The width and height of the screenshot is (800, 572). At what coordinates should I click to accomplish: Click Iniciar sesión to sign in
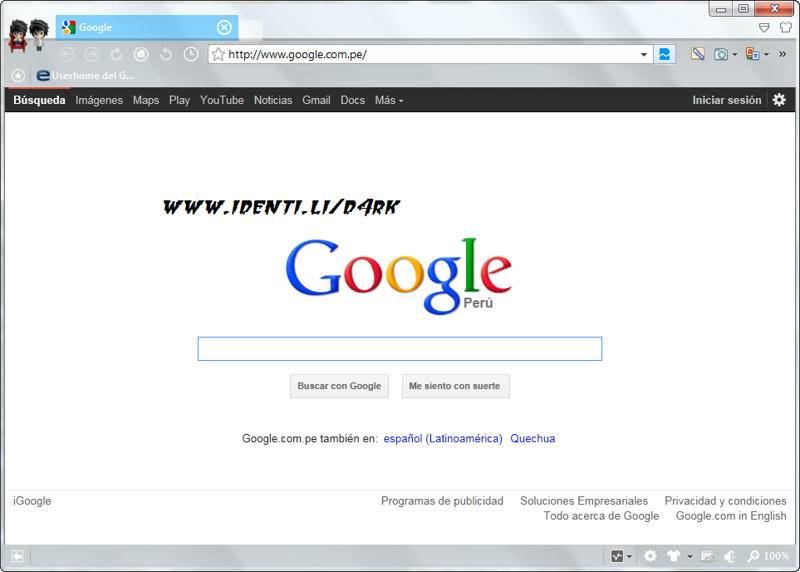point(727,100)
